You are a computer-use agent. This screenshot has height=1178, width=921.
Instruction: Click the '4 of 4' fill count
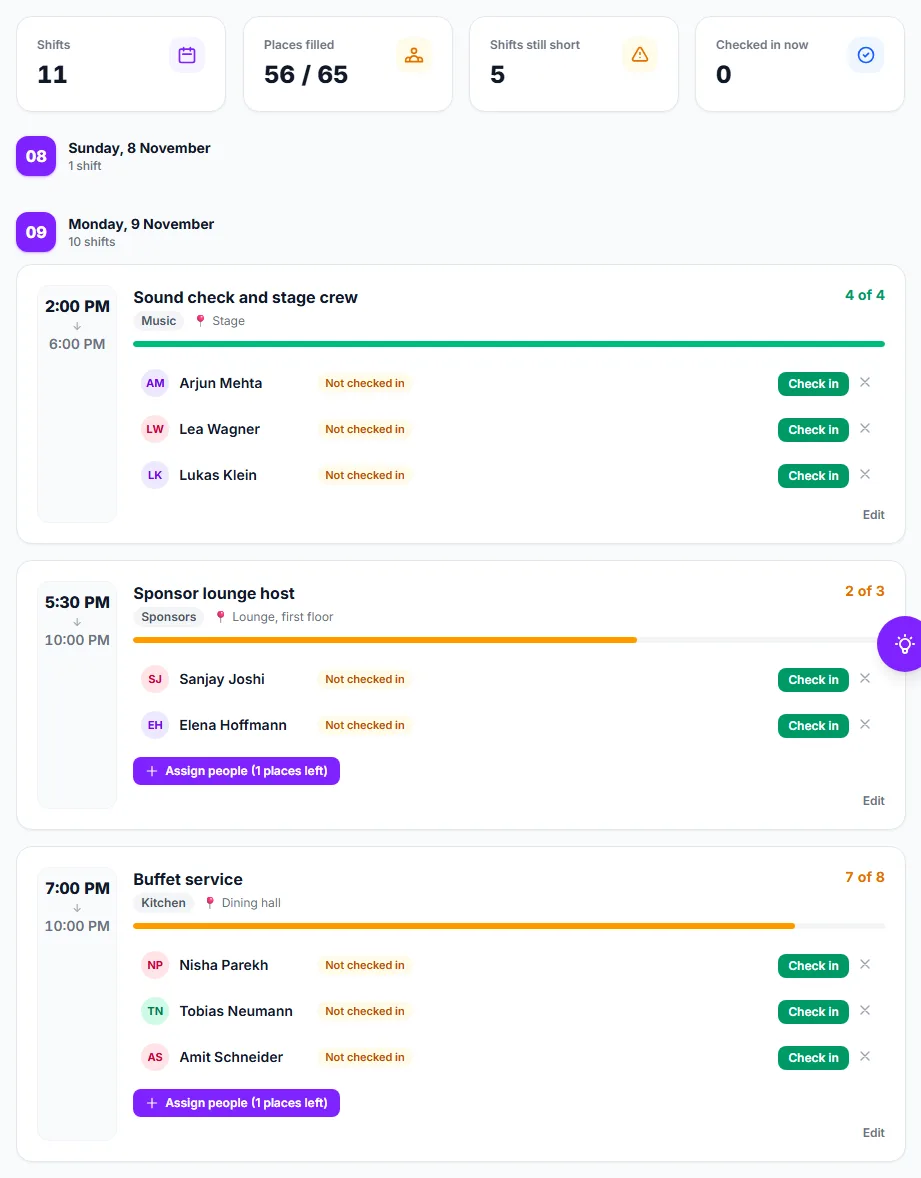[x=865, y=295]
